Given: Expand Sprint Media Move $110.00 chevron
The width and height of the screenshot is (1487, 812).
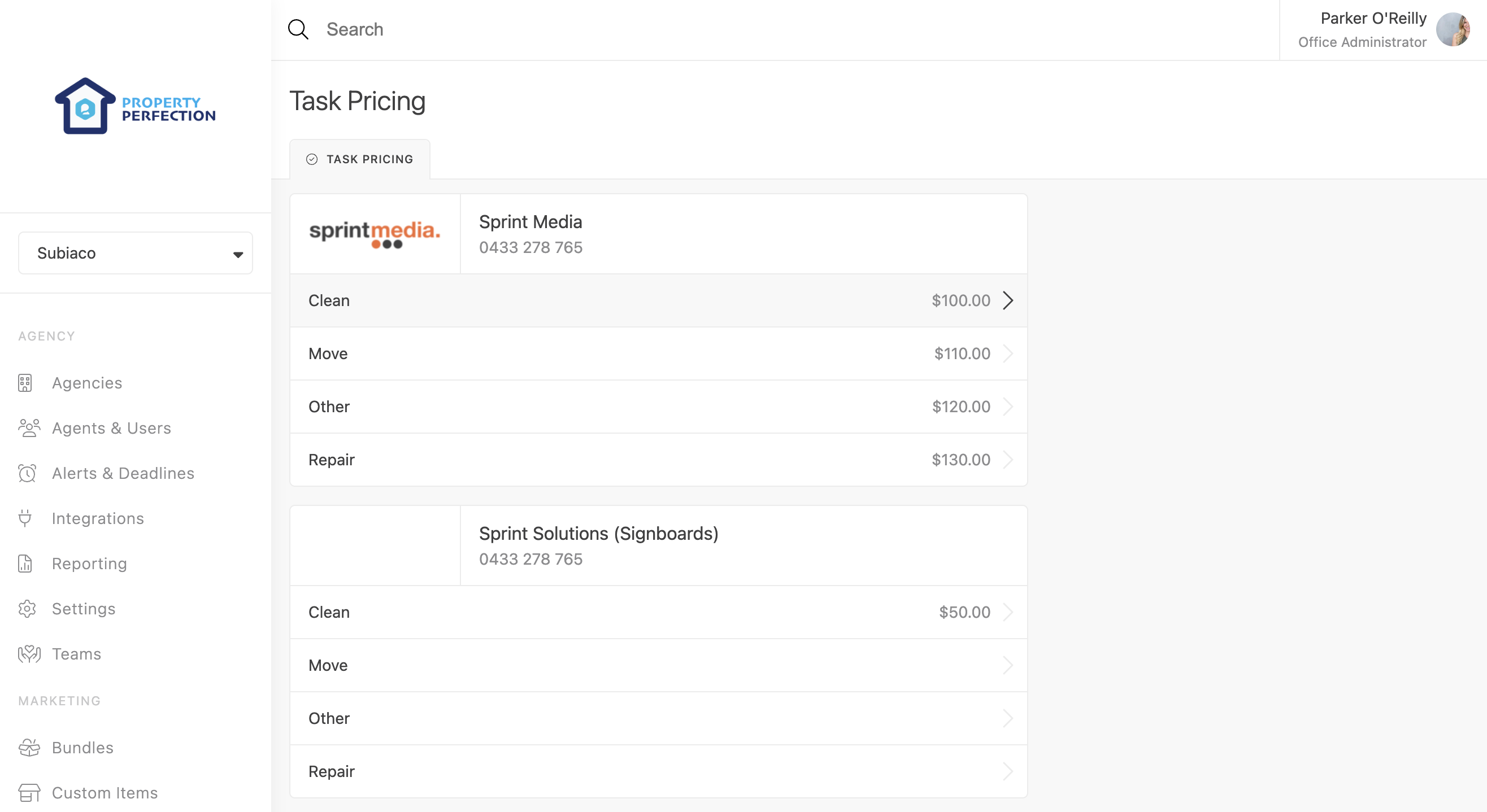Looking at the screenshot, I should tap(1008, 354).
